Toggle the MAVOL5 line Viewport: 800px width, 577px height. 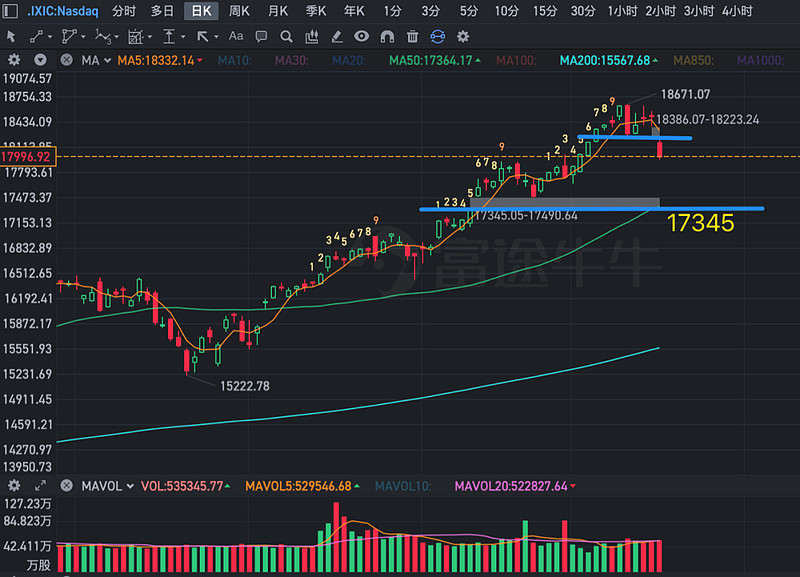pos(303,486)
